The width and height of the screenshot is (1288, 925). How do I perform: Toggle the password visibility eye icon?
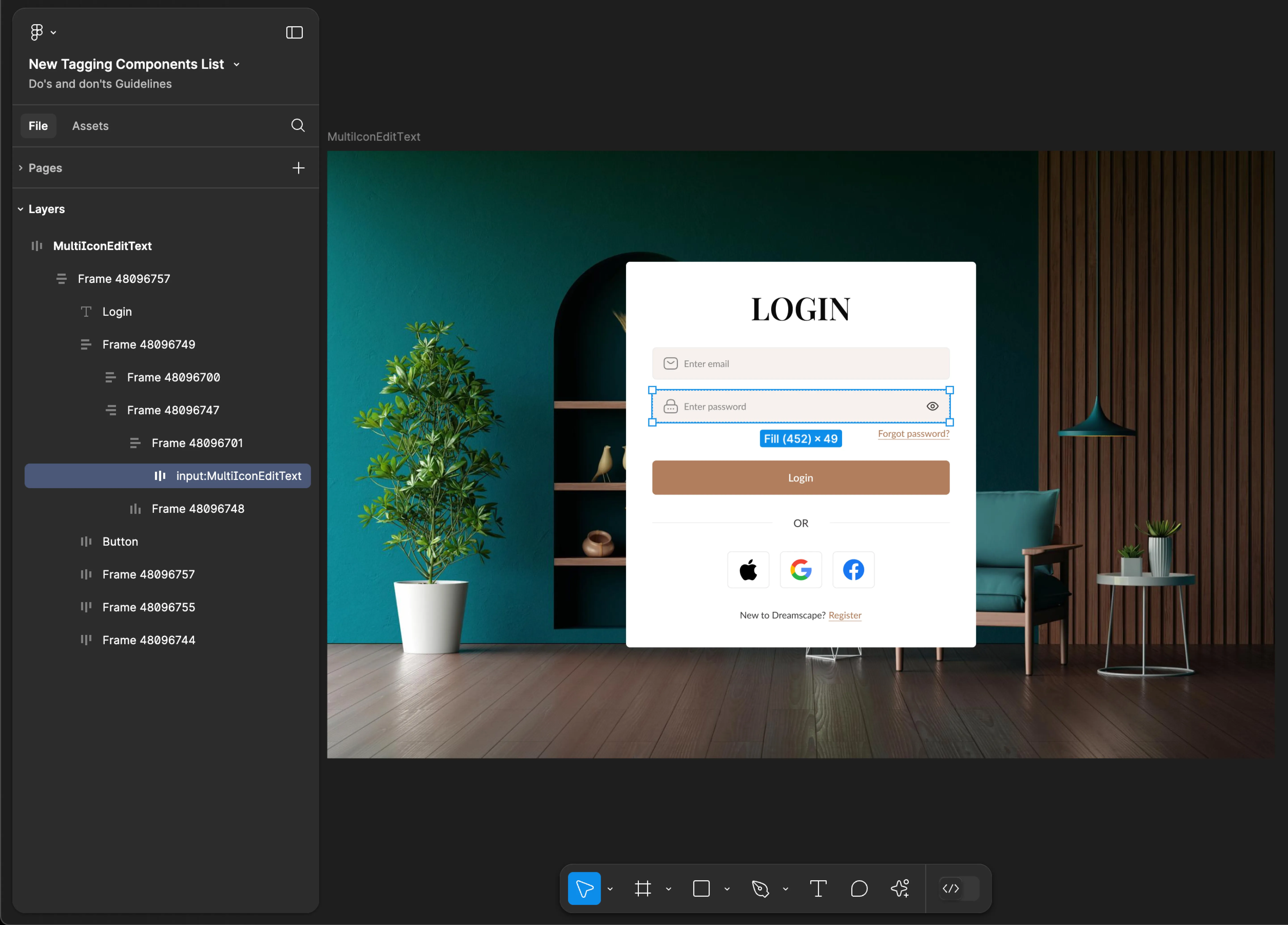[932, 407]
